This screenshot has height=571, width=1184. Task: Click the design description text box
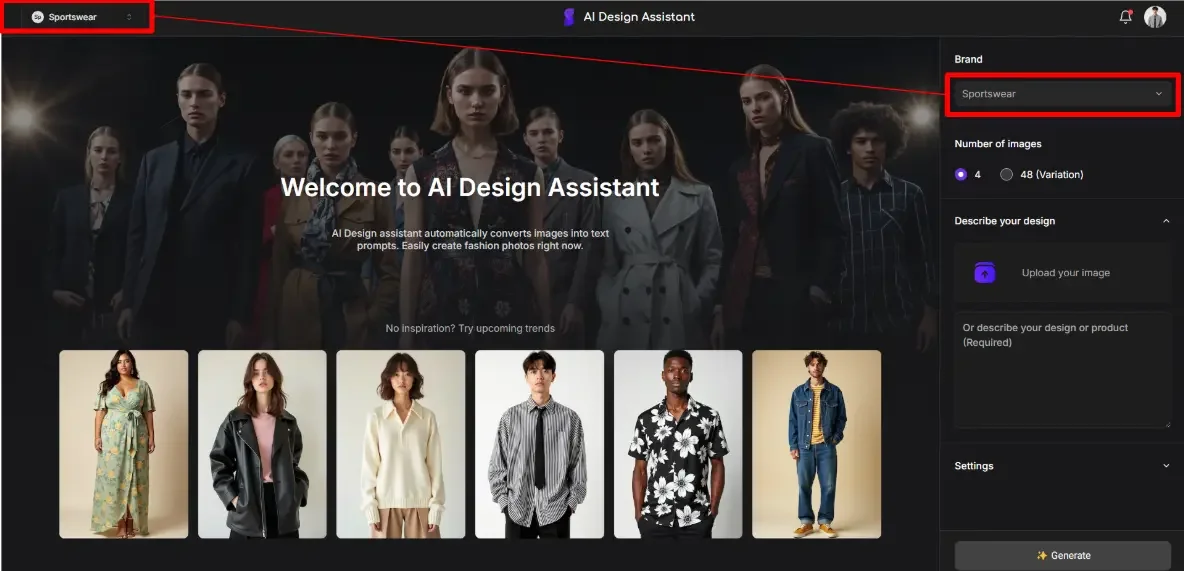click(1062, 370)
